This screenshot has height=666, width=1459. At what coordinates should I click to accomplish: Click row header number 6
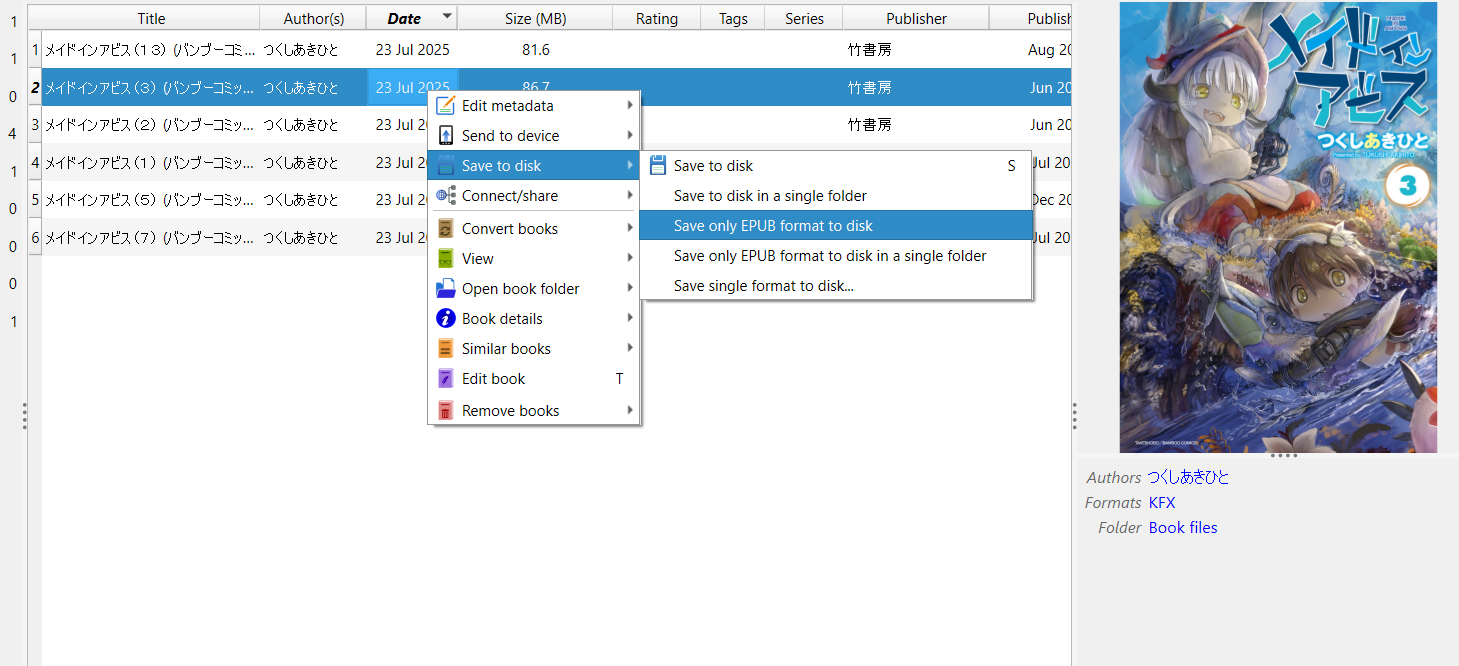pos(35,237)
